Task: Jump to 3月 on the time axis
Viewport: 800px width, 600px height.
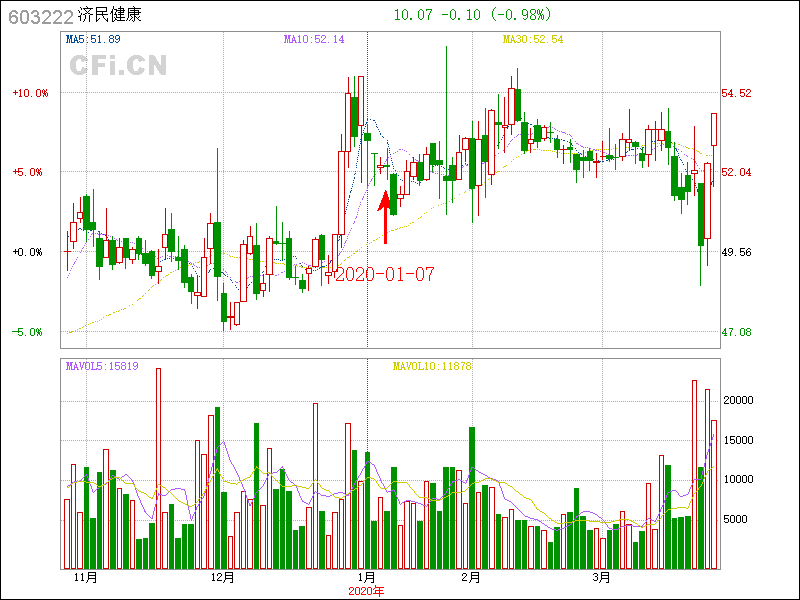Action: 601,578
